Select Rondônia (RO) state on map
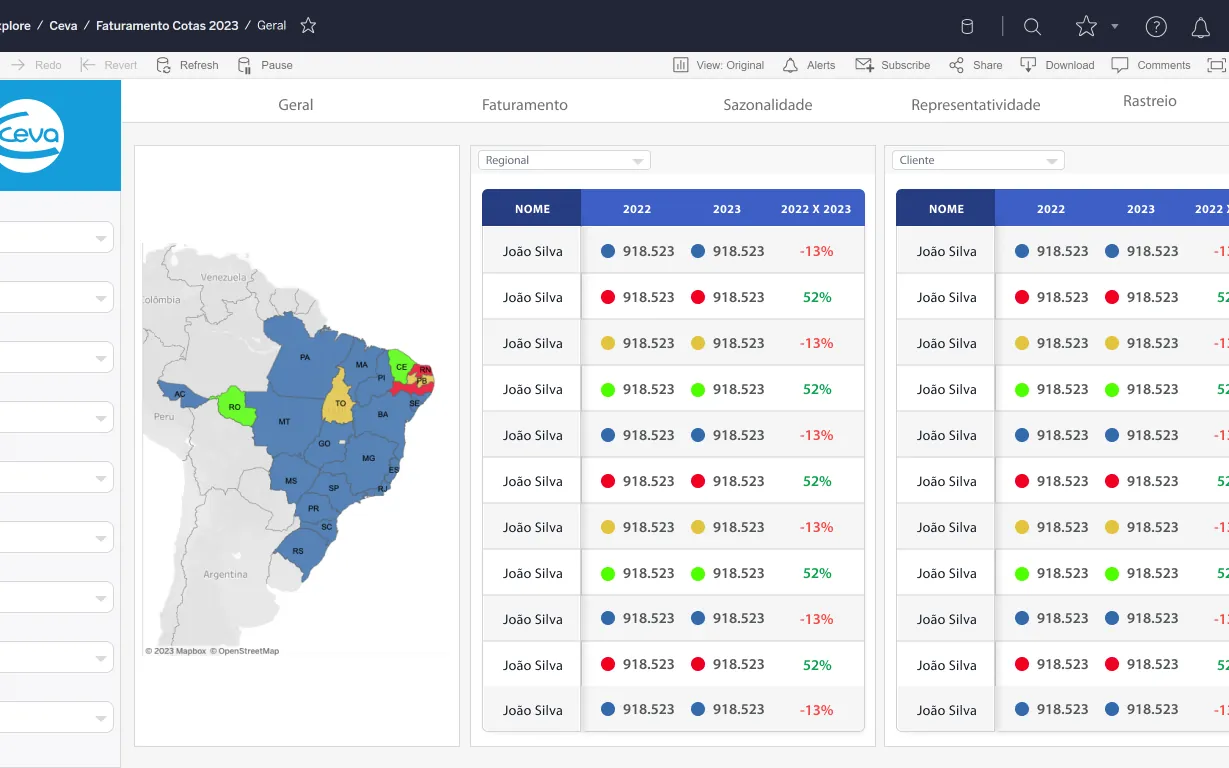The width and height of the screenshot is (1229, 768). point(234,406)
